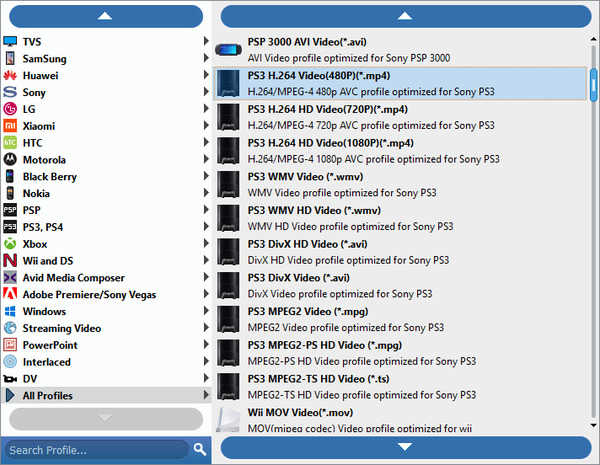
Task: Click the greyed-out category list down button
Action: 106,419
